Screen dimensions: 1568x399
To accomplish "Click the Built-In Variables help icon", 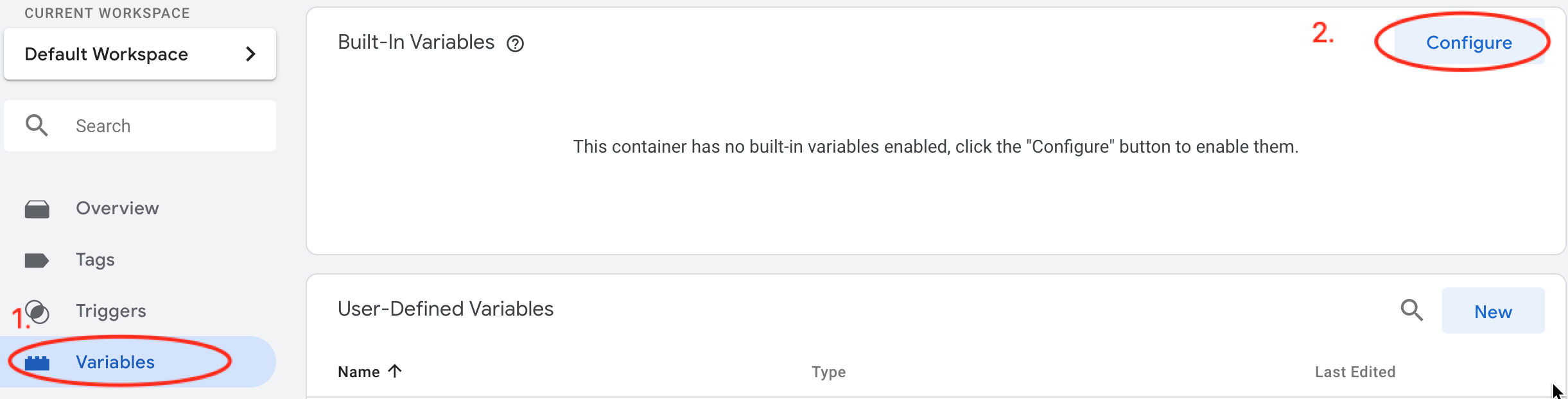I will 515,44.
